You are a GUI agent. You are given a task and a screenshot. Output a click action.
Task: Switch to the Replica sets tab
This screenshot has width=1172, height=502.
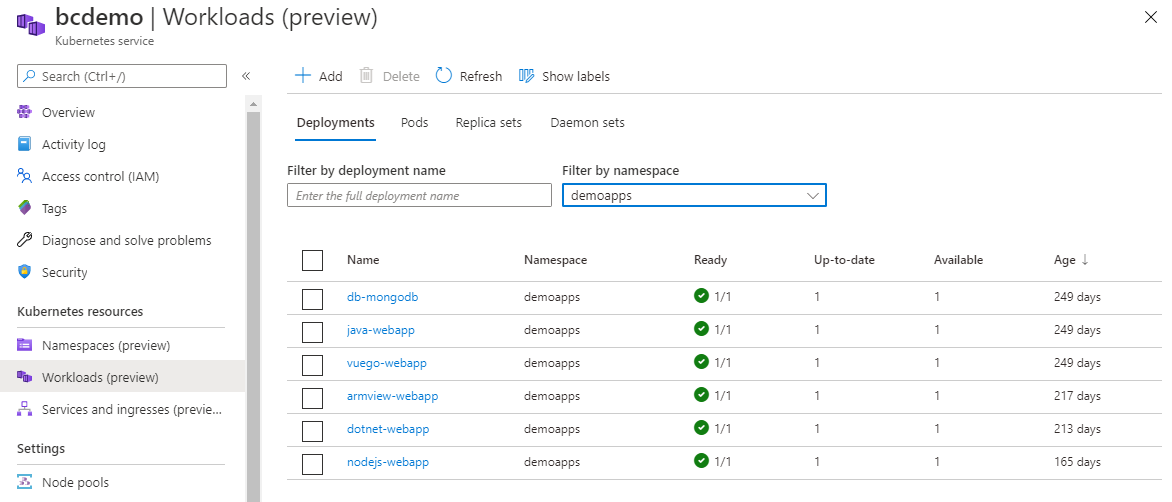pos(489,123)
